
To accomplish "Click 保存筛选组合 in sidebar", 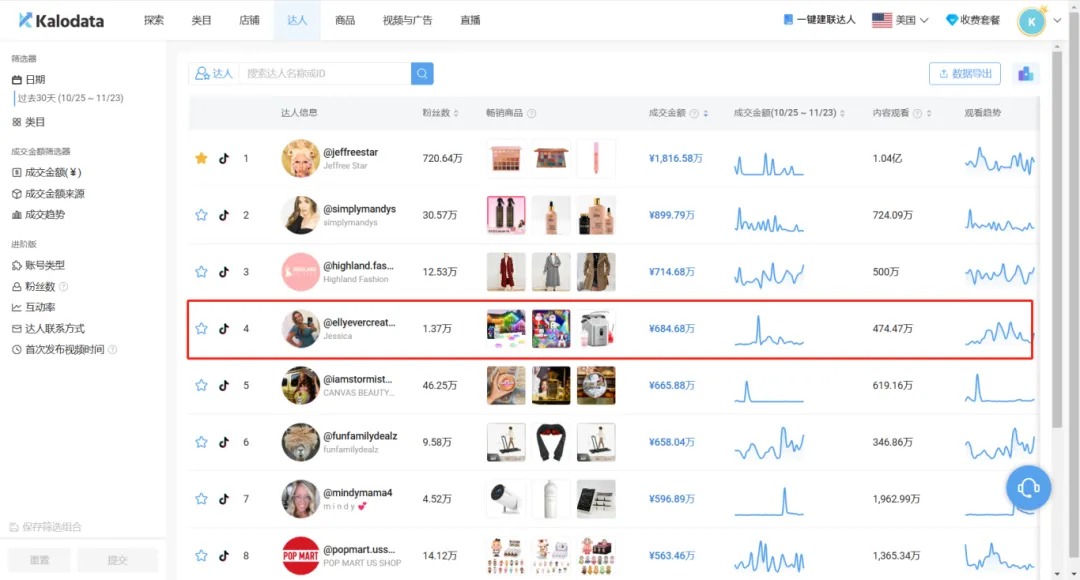I will tap(45, 527).
